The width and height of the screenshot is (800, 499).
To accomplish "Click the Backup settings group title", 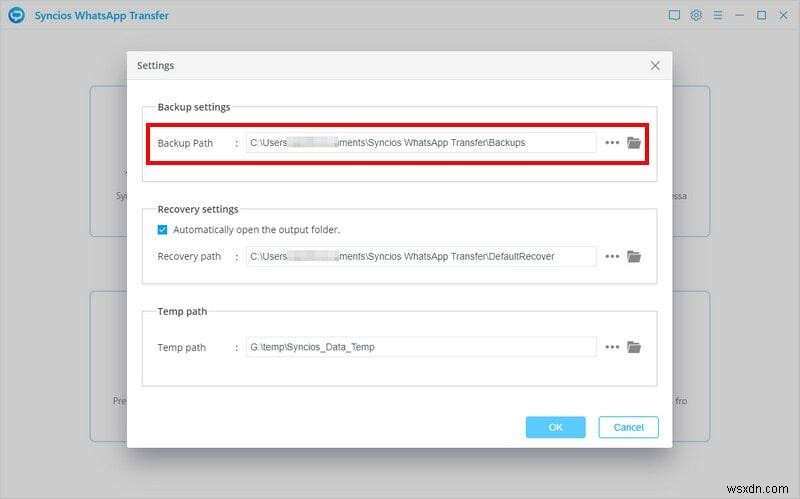I will point(194,107).
